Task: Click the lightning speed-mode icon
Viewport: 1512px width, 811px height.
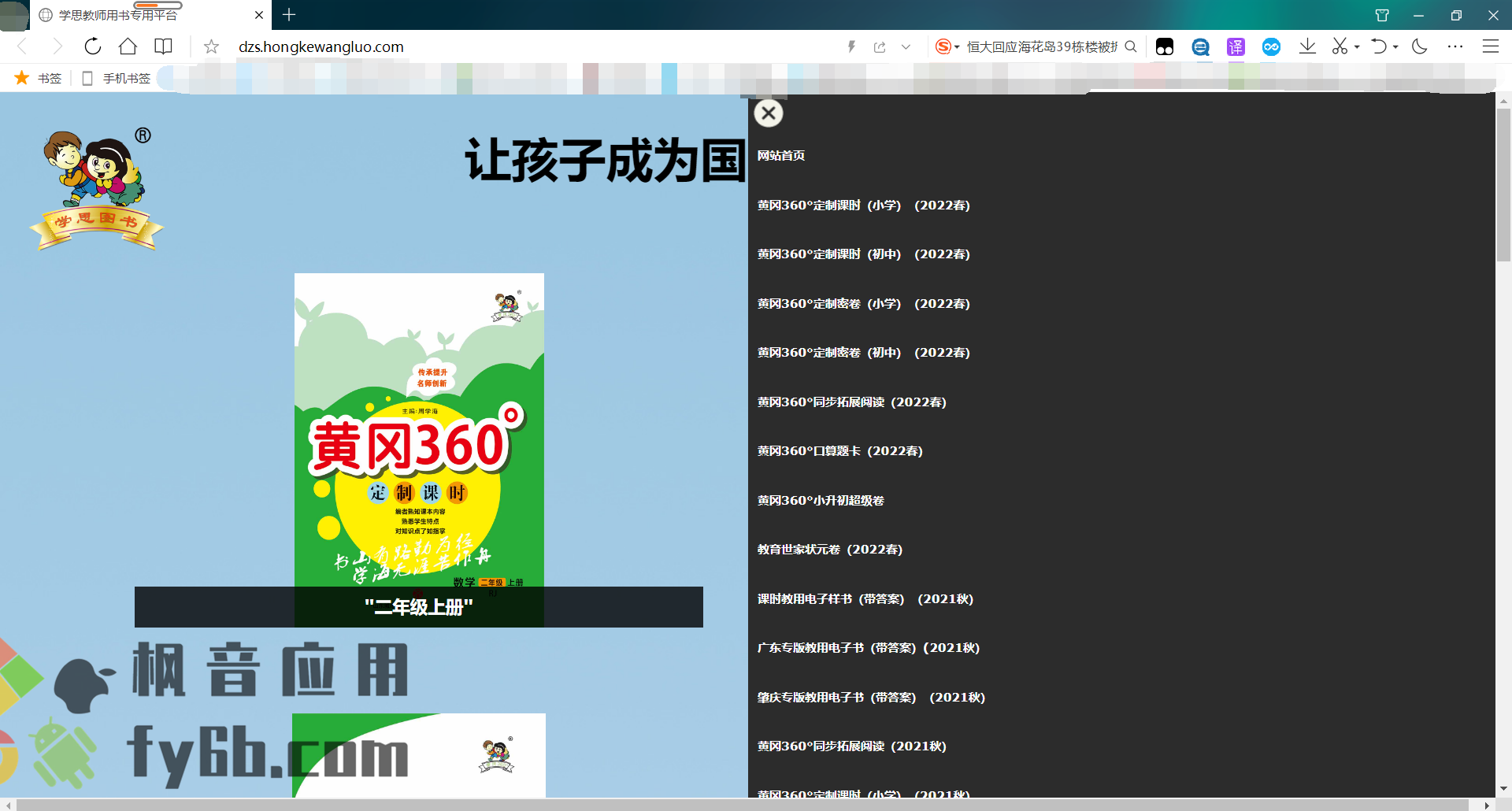Action: click(851, 46)
